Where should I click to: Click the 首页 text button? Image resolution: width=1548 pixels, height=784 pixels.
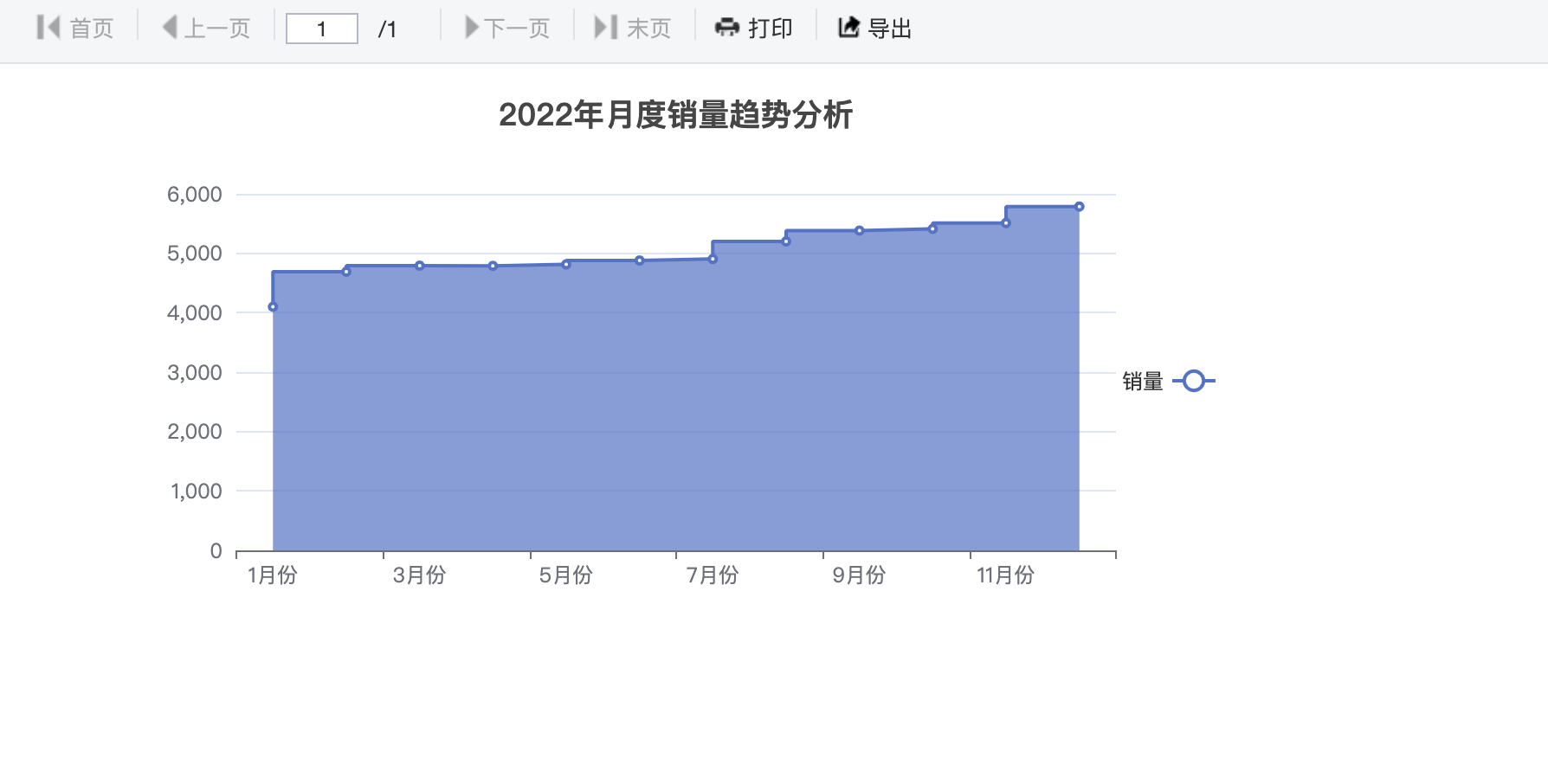point(92,29)
